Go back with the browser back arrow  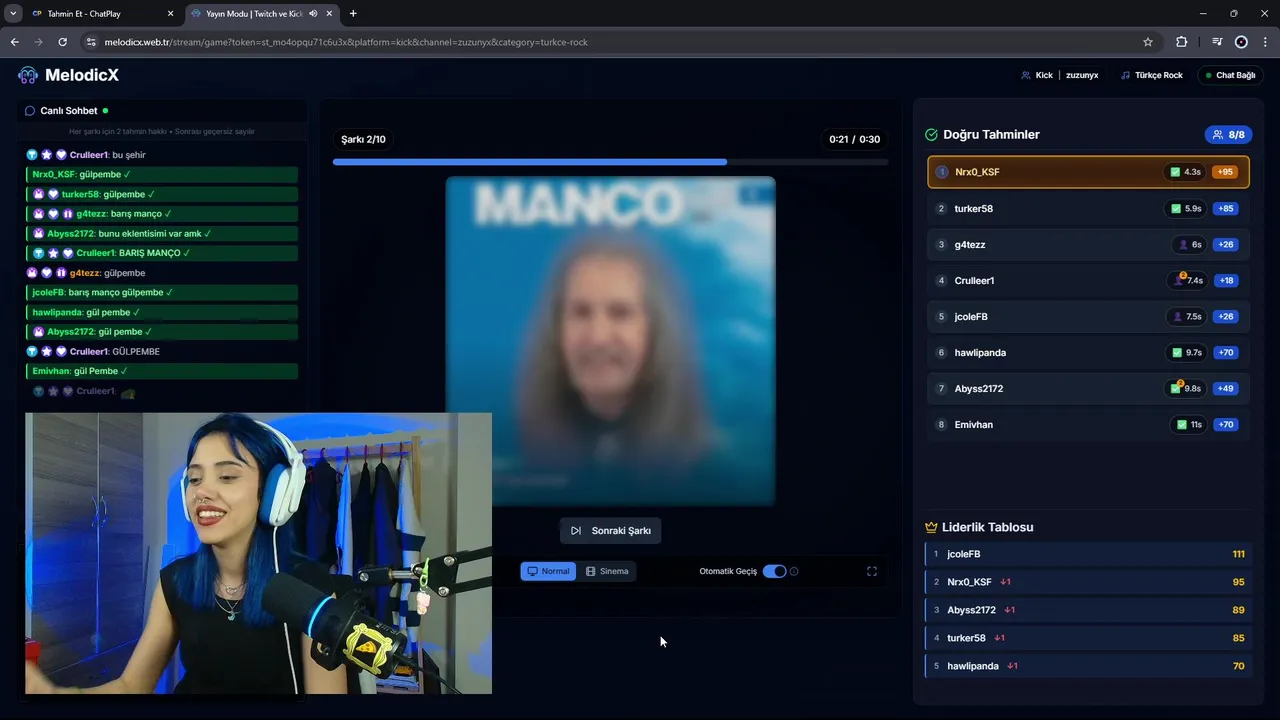[14, 42]
